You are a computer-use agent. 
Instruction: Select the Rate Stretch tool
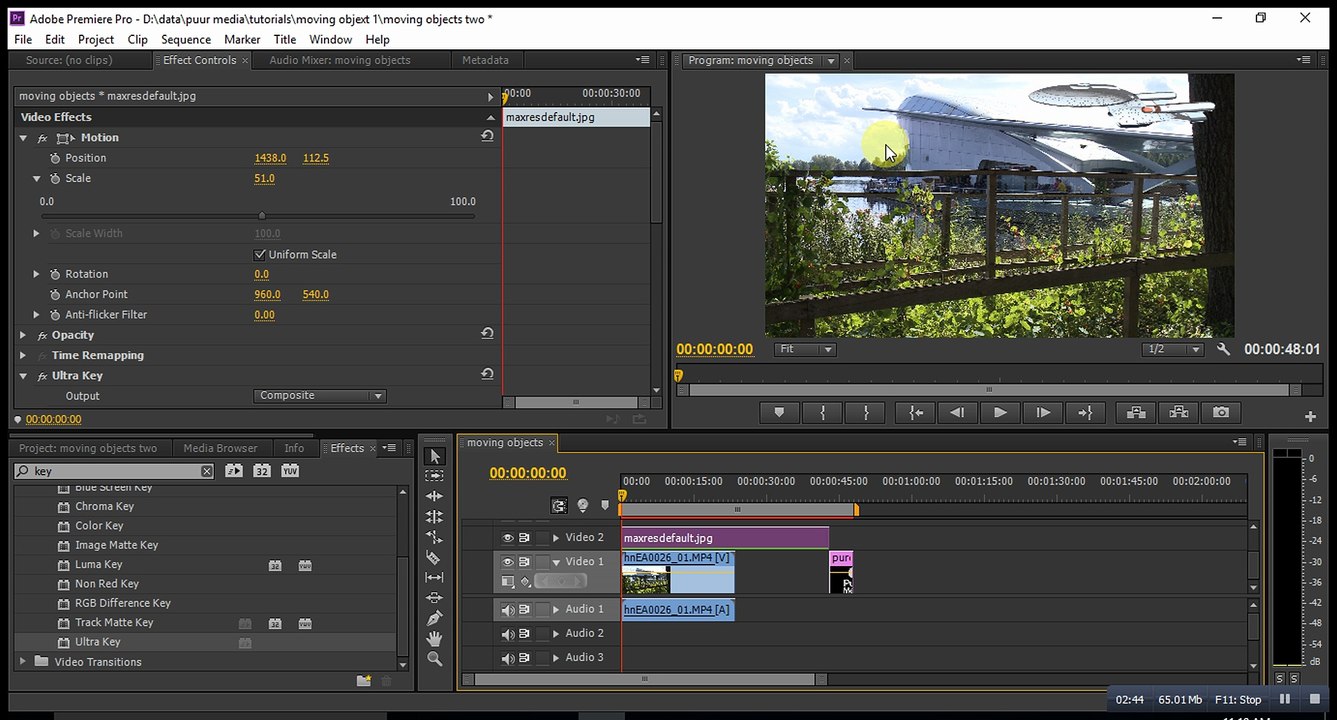pos(434,537)
